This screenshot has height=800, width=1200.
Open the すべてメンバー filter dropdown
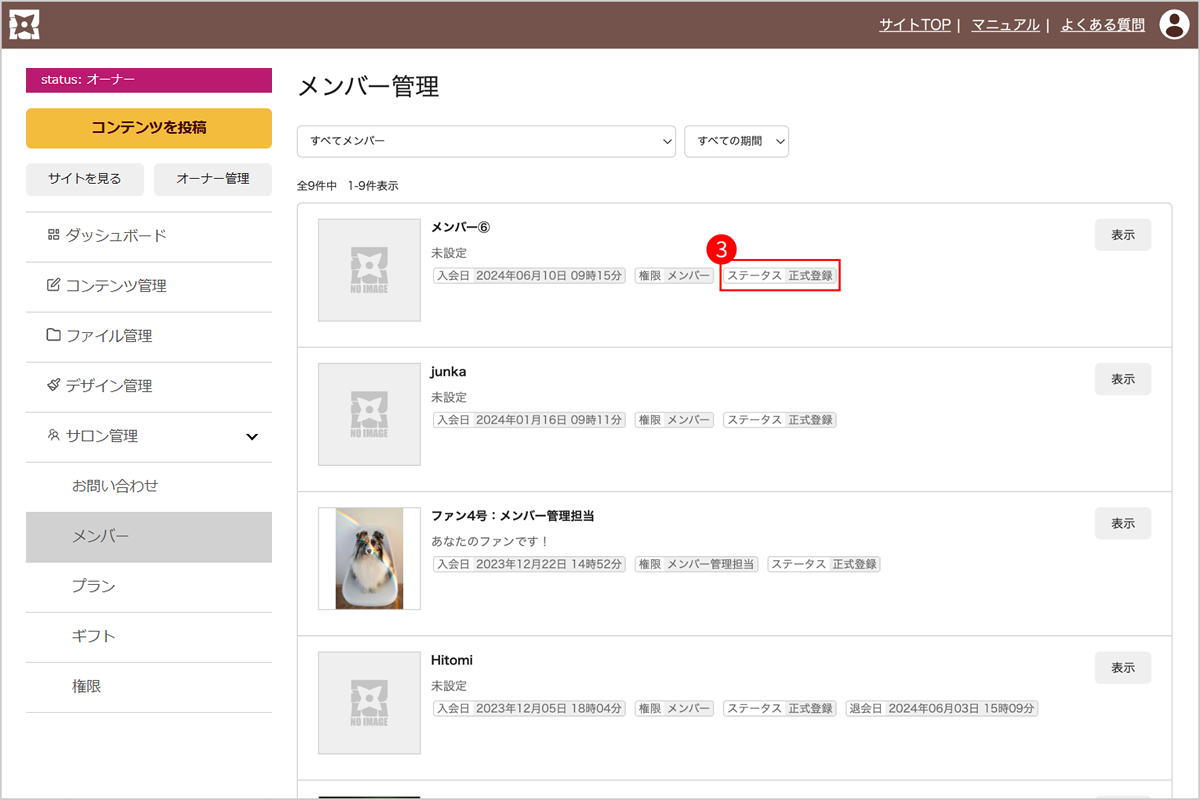click(x=486, y=141)
